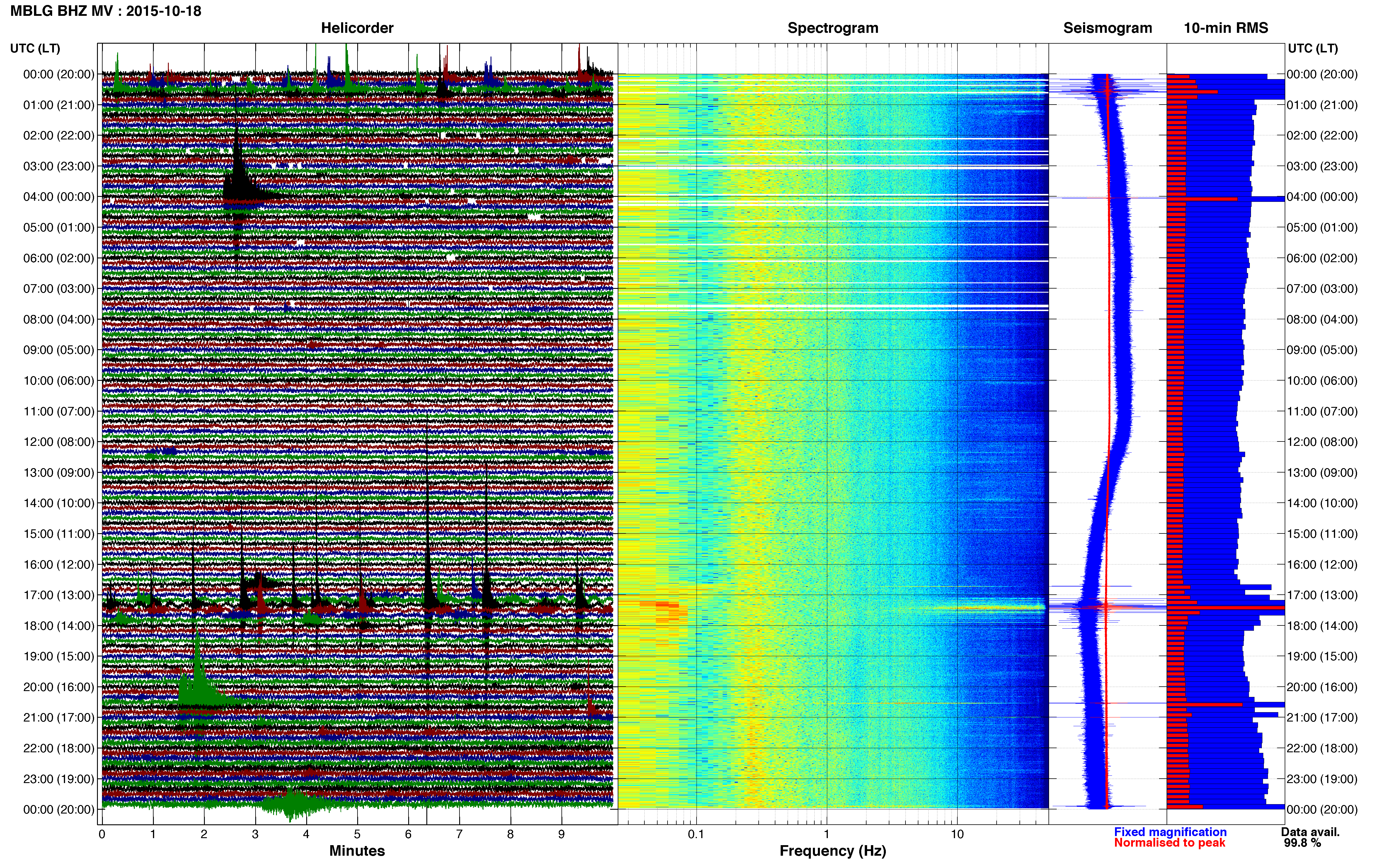Click "19:00 (15:00)" on the helicorder time axis
Image resolution: width=1389 pixels, height=868 pixels.
click(x=59, y=656)
